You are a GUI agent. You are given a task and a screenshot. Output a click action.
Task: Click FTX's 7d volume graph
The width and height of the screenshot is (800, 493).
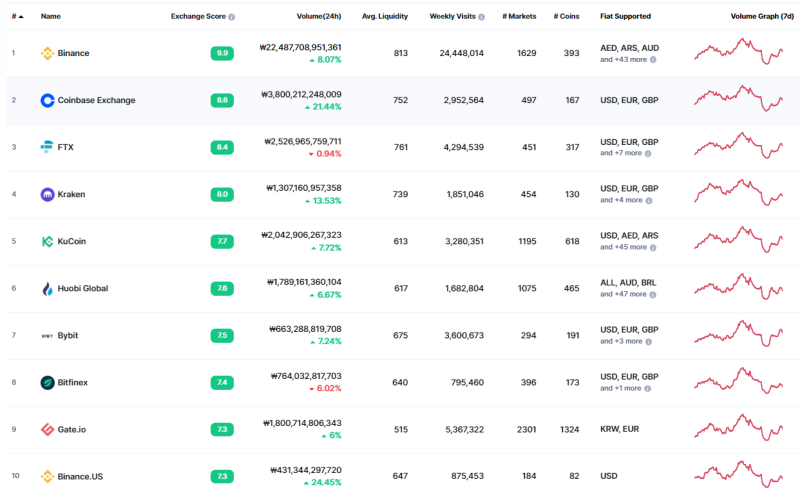738,145
